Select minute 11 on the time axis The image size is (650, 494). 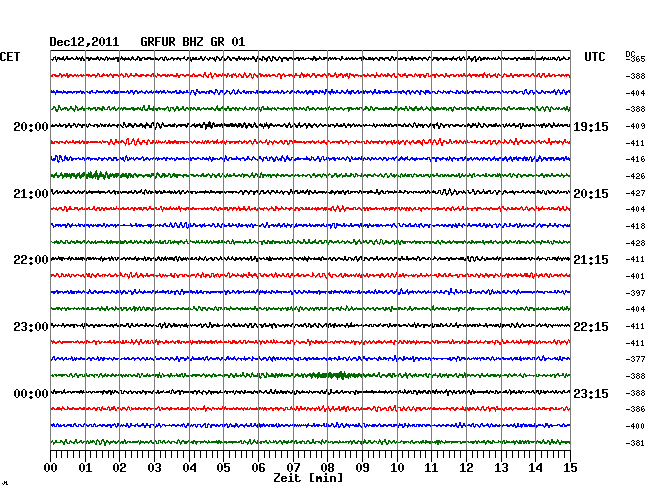(x=431, y=468)
